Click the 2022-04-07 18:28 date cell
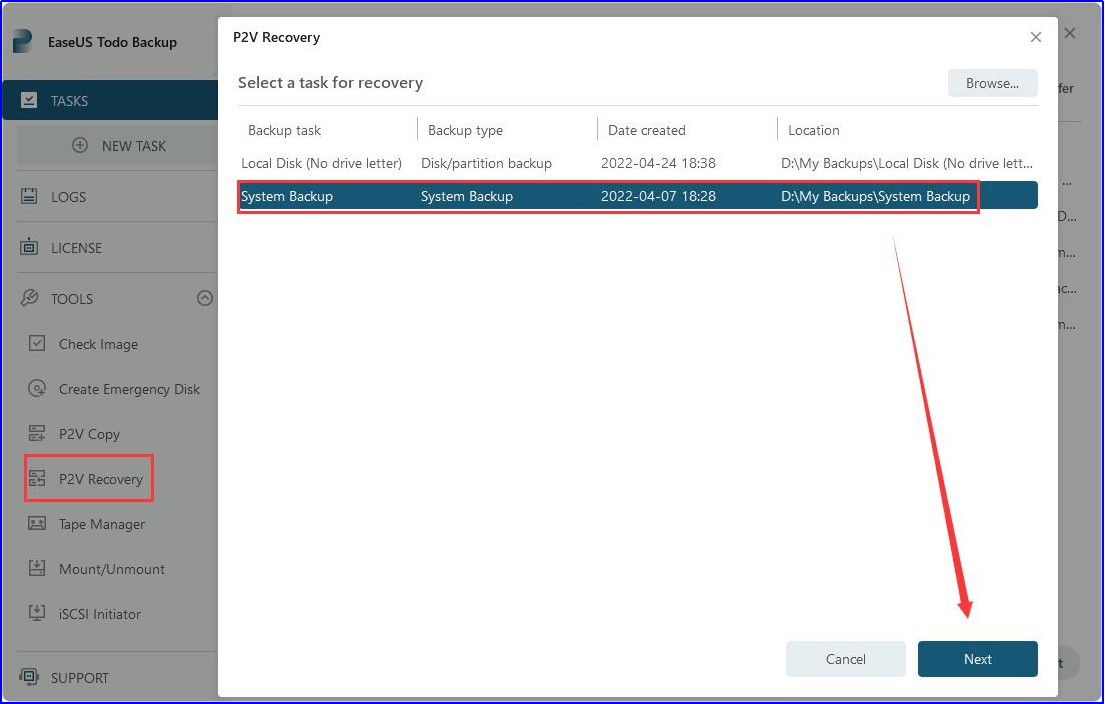Screen dimensions: 1105x704 click(658, 197)
